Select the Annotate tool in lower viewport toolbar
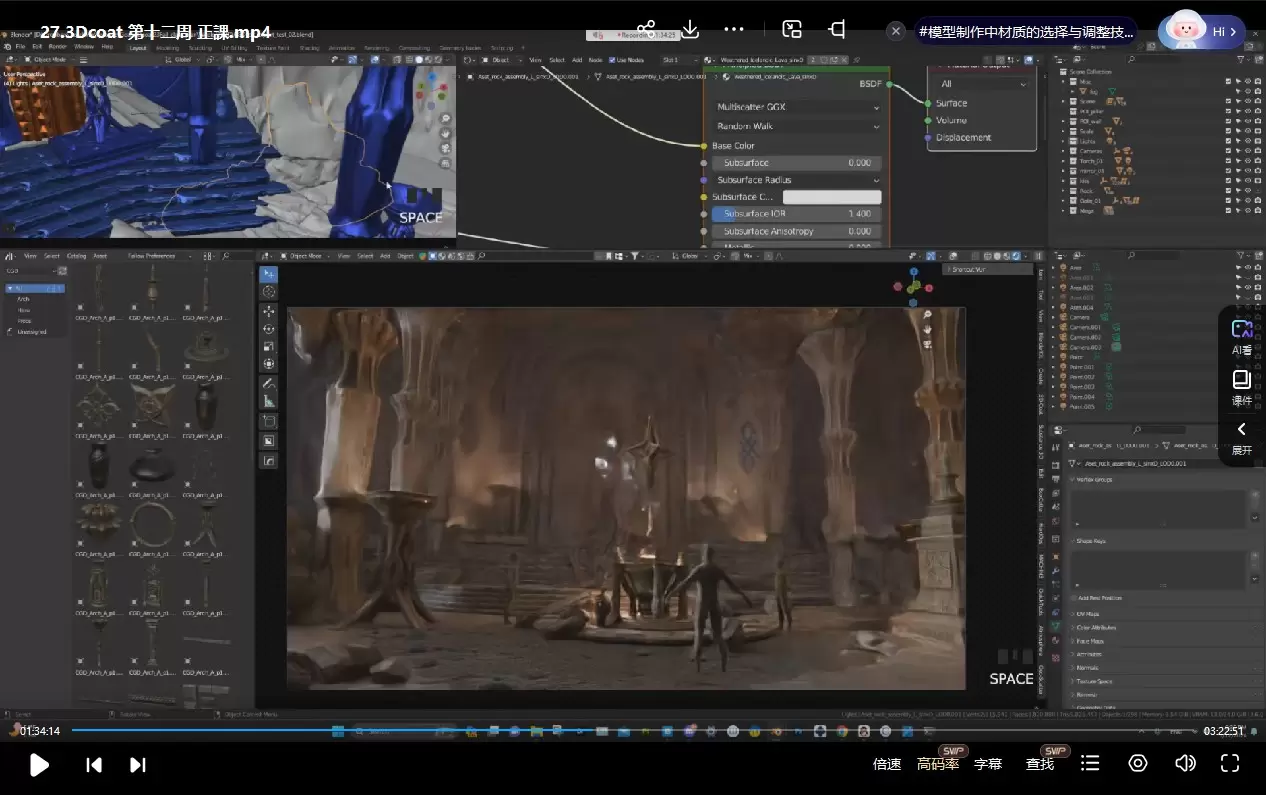Screen dimensions: 1266x795 (269, 384)
